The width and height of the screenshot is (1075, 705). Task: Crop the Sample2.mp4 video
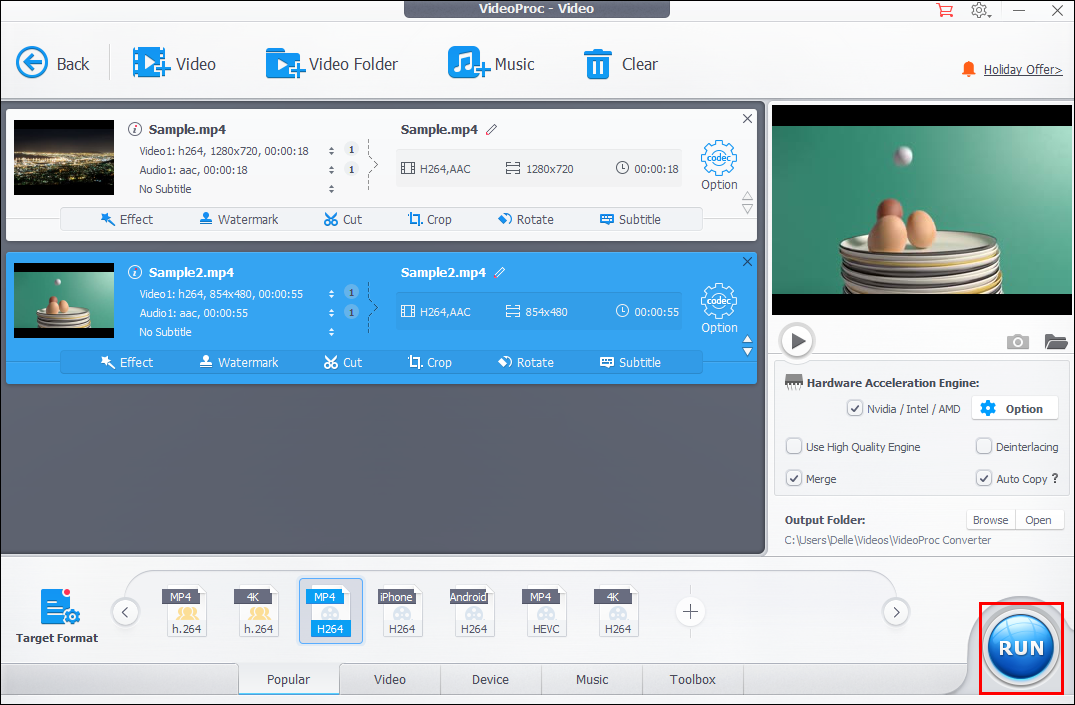pos(430,362)
